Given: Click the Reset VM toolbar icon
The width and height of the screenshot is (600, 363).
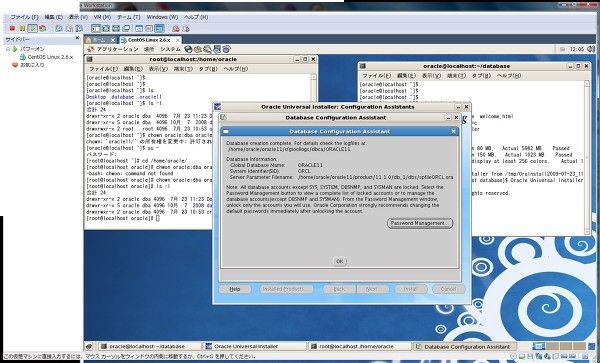Looking at the screenshot, I should click(42, 28).
